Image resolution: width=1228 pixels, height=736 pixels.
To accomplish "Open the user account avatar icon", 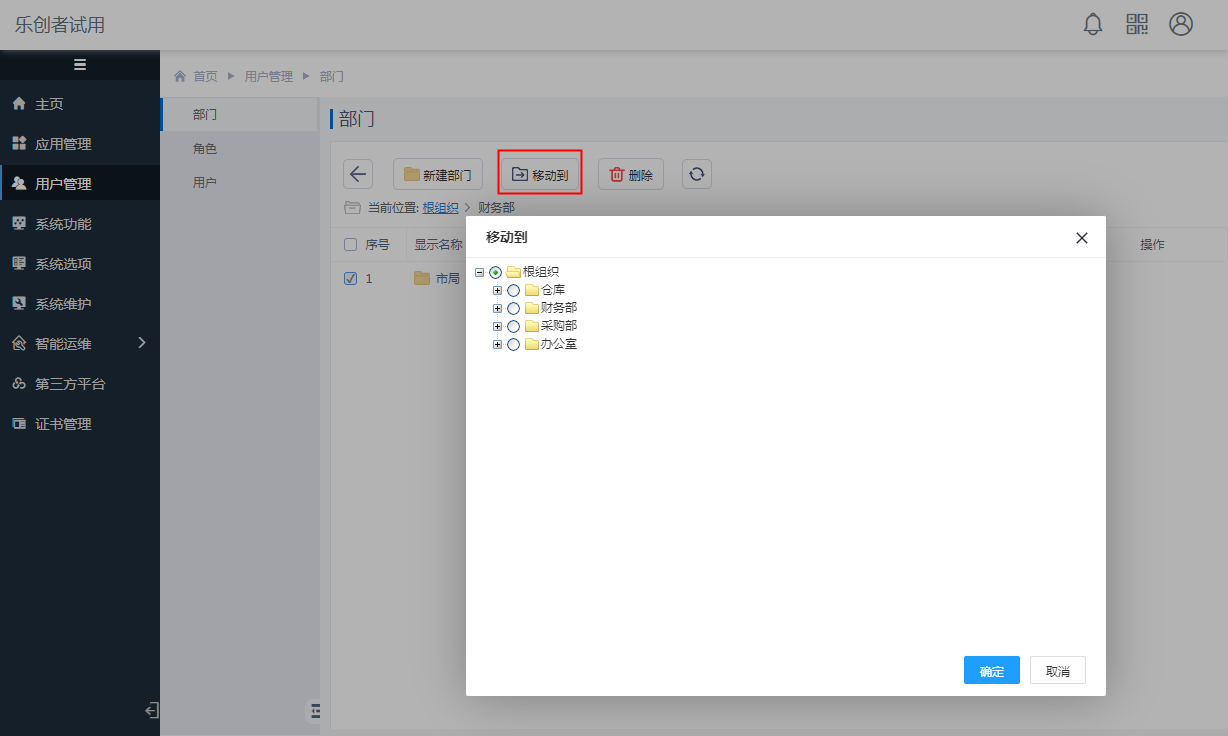I will pyautogui.click(x=1181, y=24).
